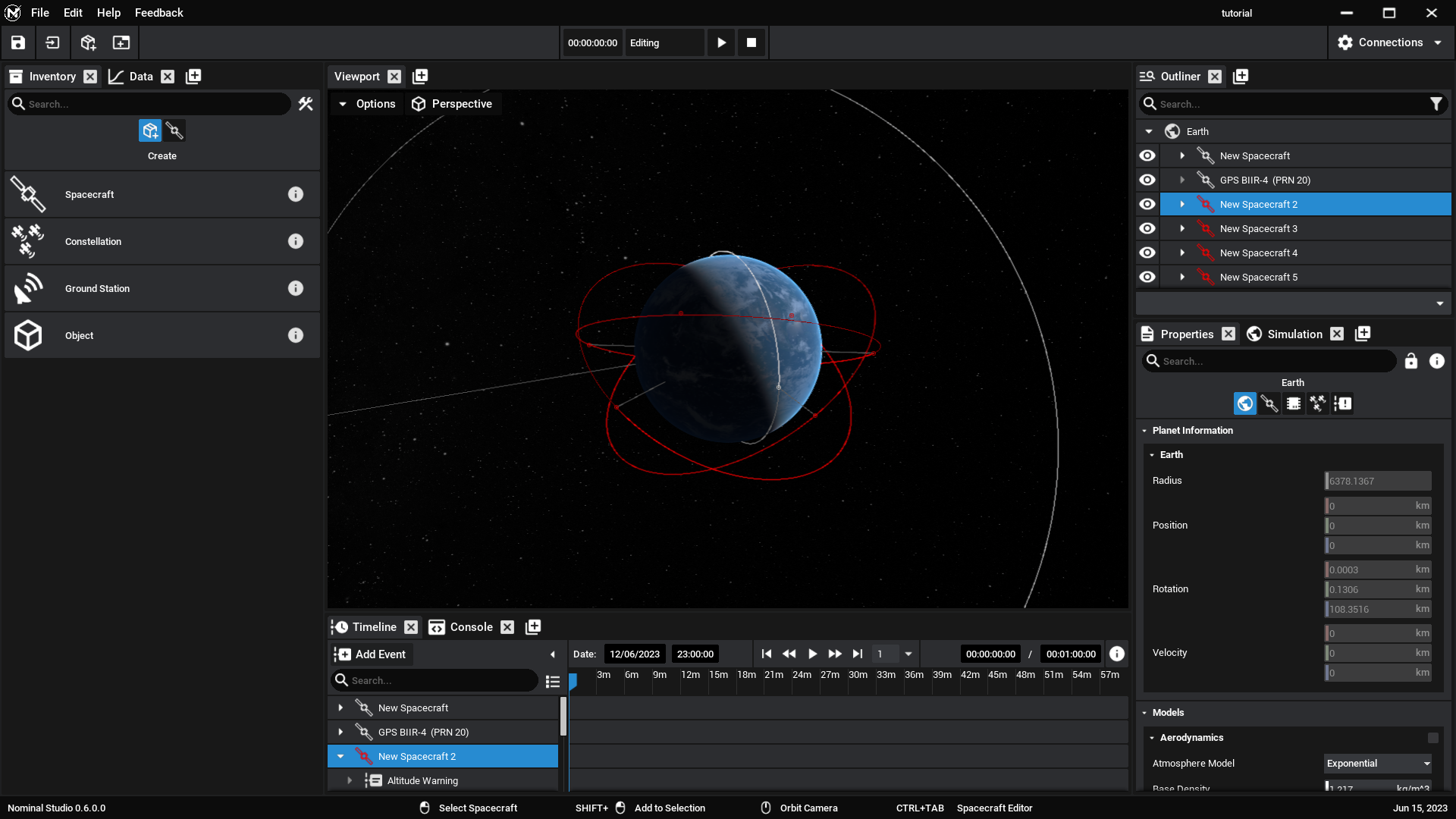Collapse the timeline list with the left arrow
The image size is (1456, 819).
552,654
